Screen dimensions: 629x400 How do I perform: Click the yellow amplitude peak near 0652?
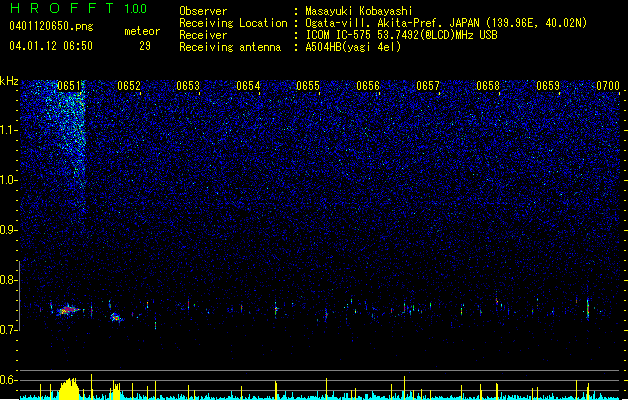coord(116,391)
